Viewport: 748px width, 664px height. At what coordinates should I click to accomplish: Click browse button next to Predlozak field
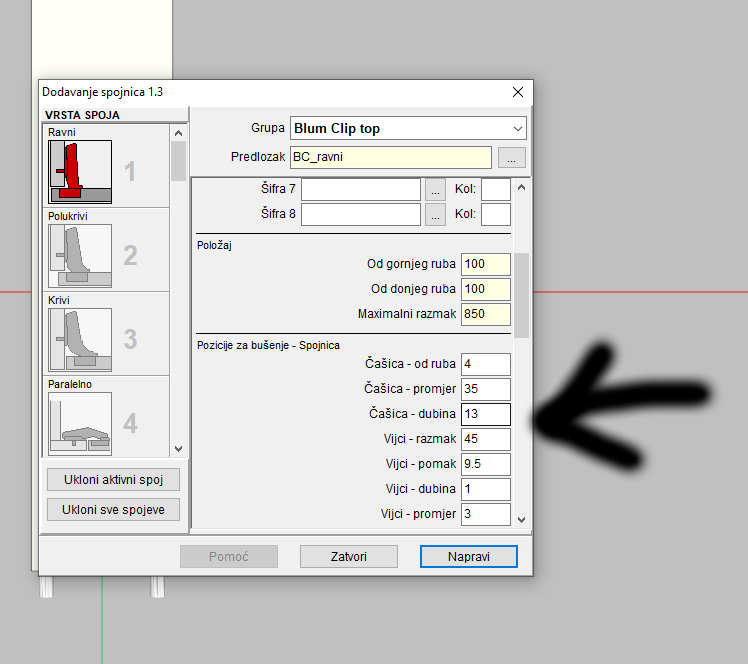click(x=511, y=158)
